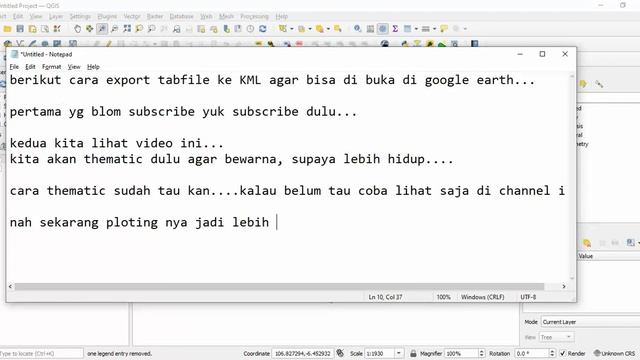This screenshot has width=640, height=360.
Task: Open the QGIS Database menu
Action: (182, 16)
